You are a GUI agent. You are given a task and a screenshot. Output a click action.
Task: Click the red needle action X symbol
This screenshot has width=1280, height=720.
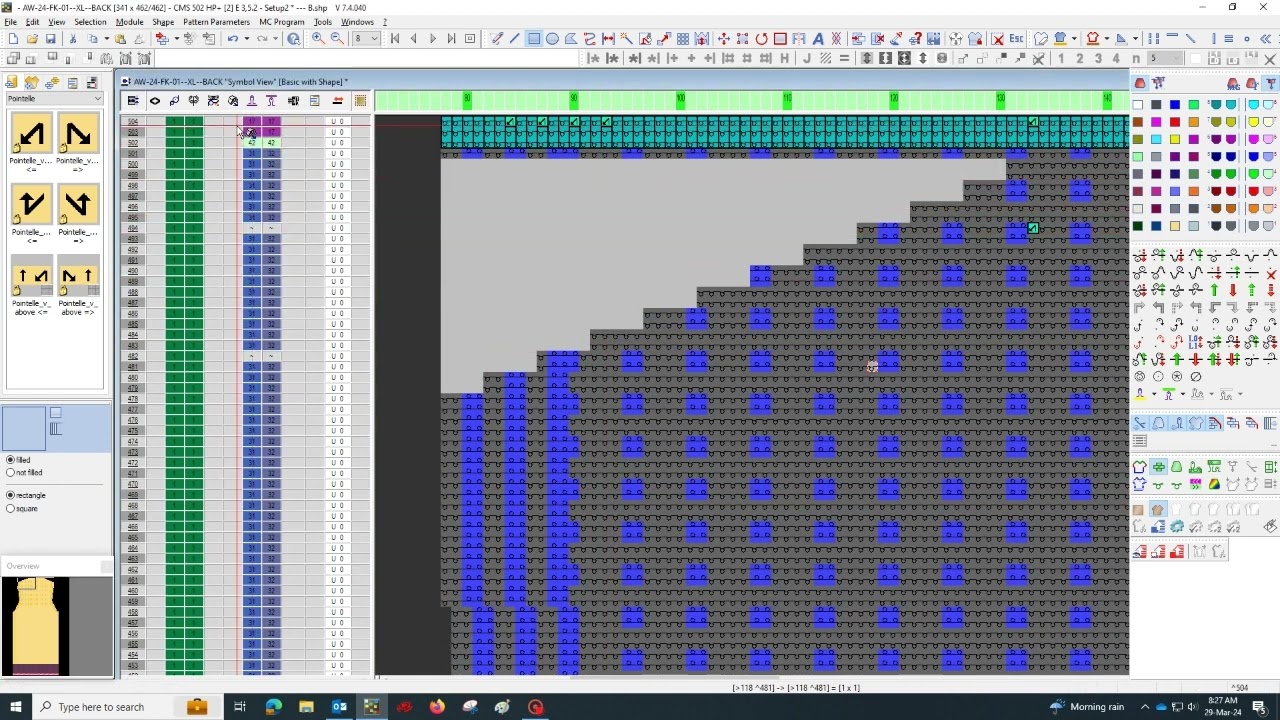click(1271, 274)
